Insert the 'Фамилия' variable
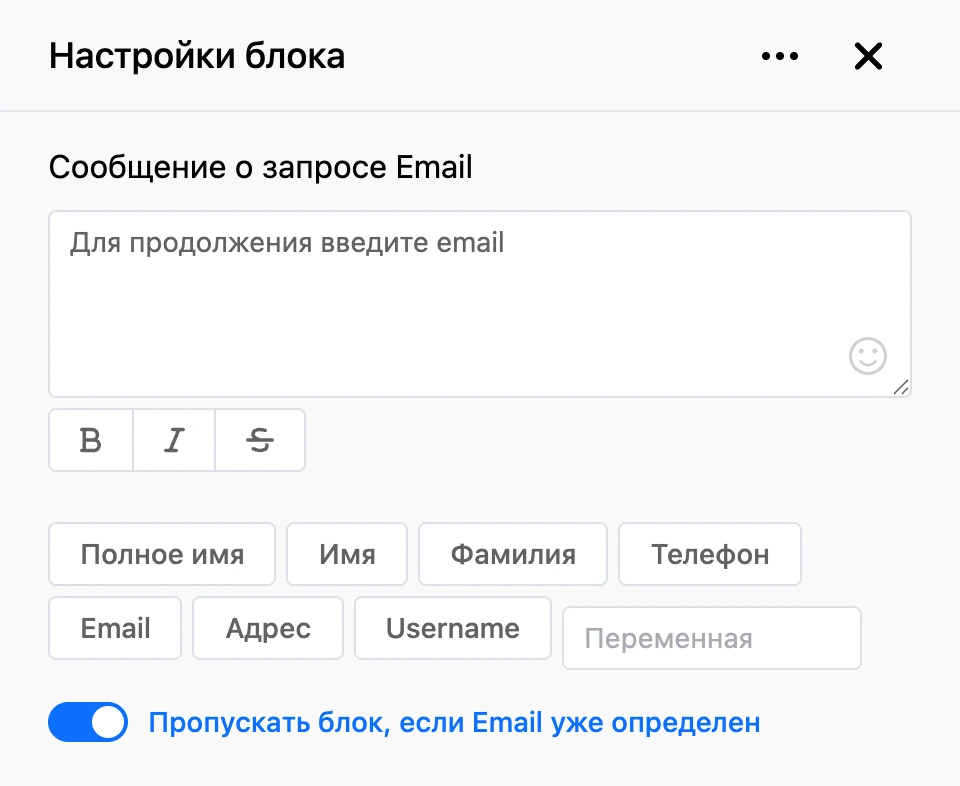Viewport: 960px width, 786px height. tap(513, 554)
